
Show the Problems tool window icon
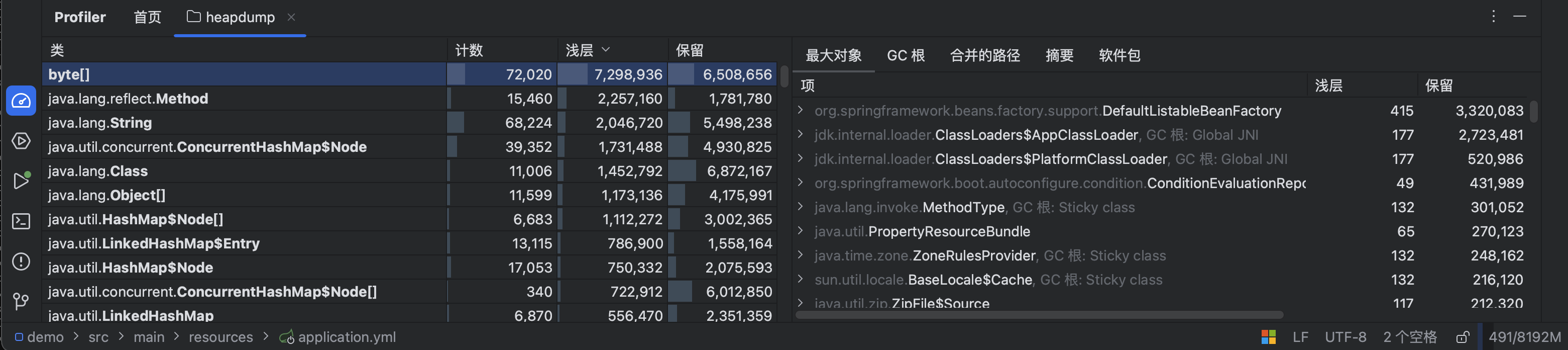[21, 261]
